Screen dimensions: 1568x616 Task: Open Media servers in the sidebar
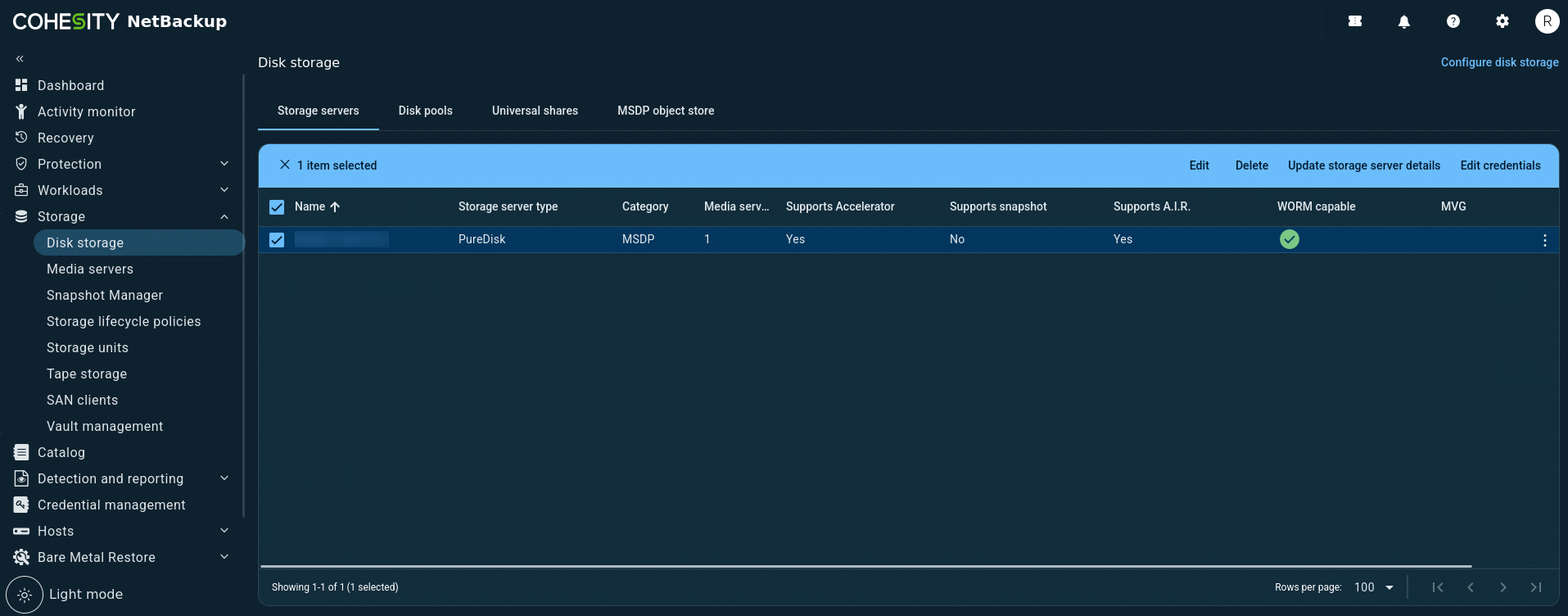pos(90,269)
